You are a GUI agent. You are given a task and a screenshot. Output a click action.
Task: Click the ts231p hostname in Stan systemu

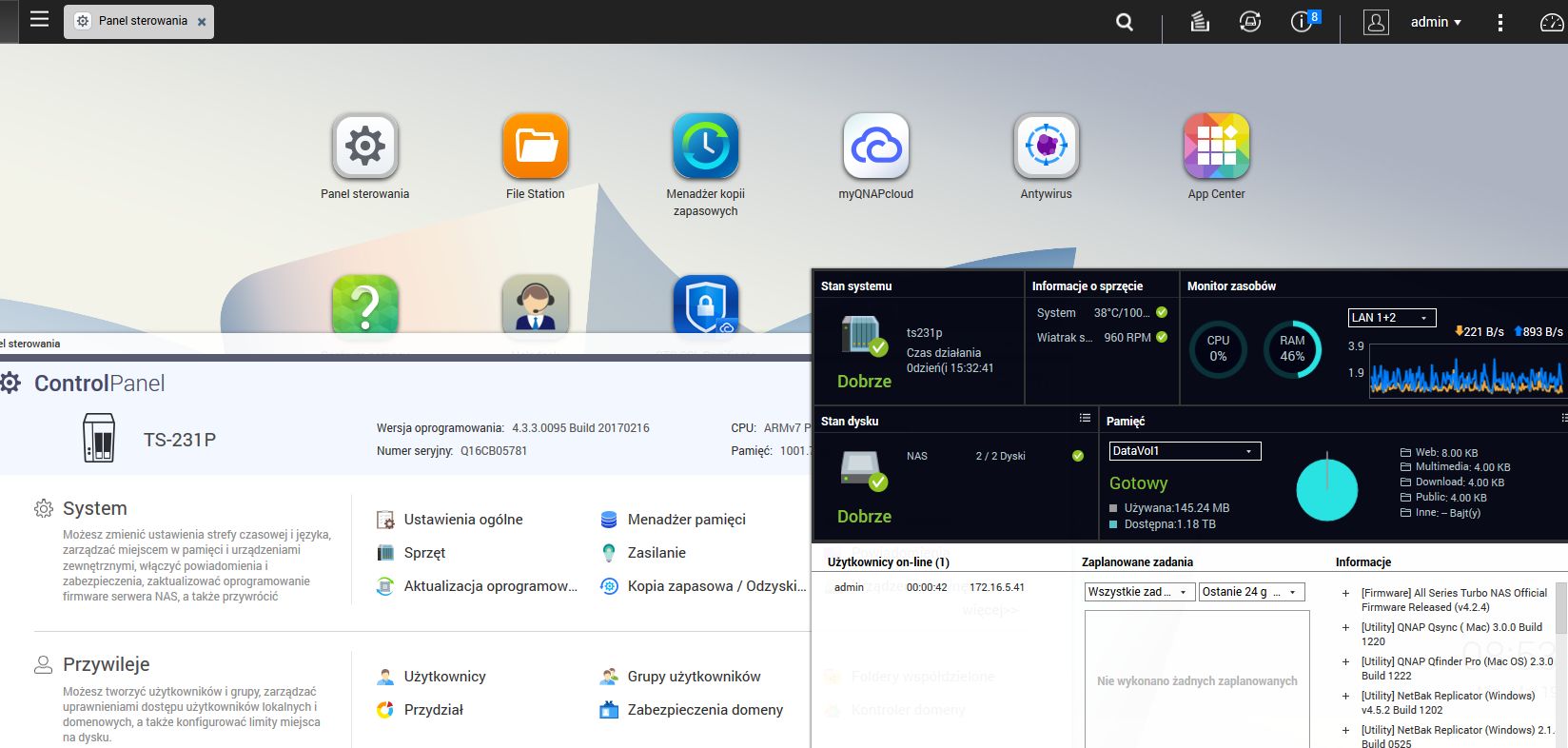(925, 333)
